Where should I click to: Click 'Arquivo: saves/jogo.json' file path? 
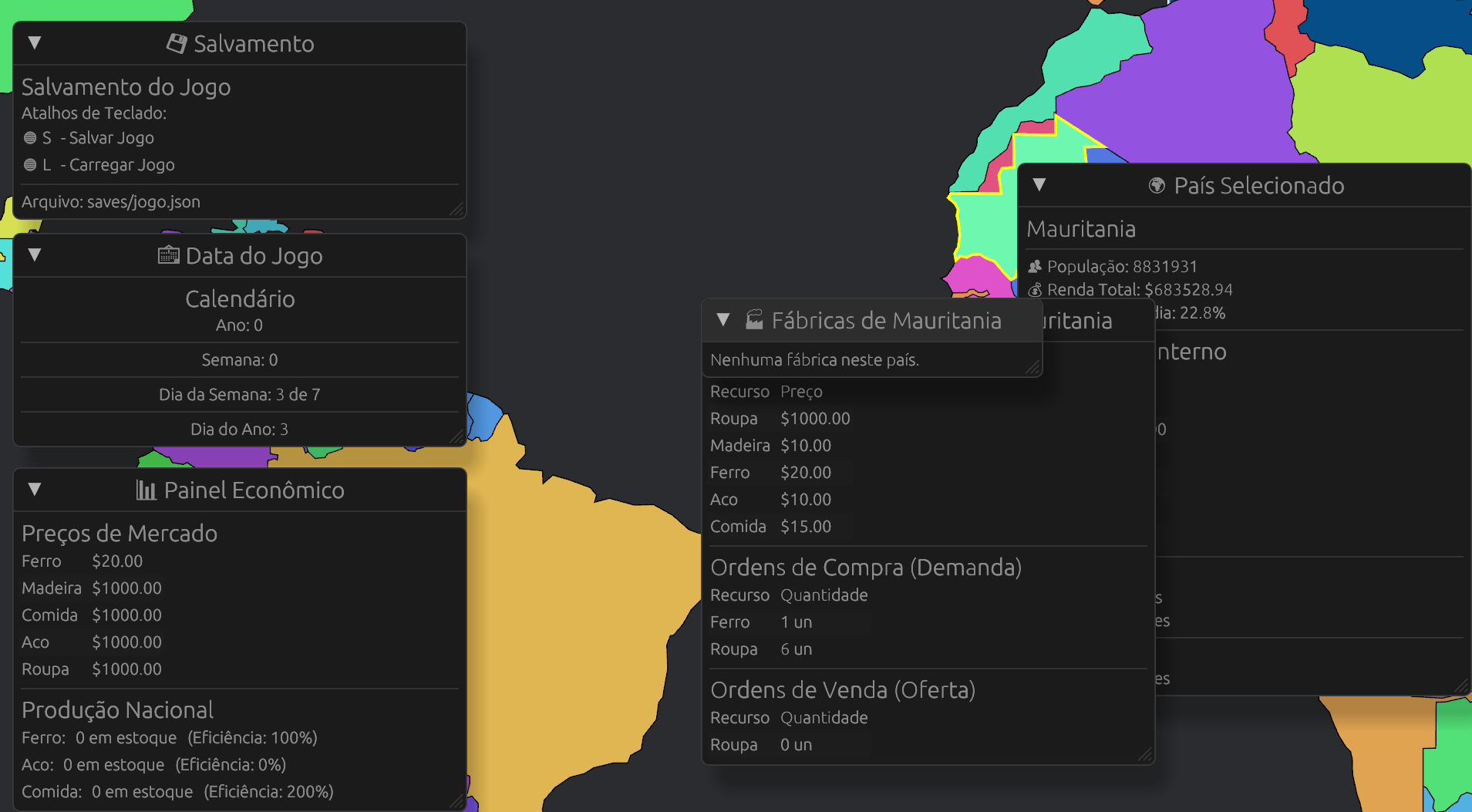[111, 202]
